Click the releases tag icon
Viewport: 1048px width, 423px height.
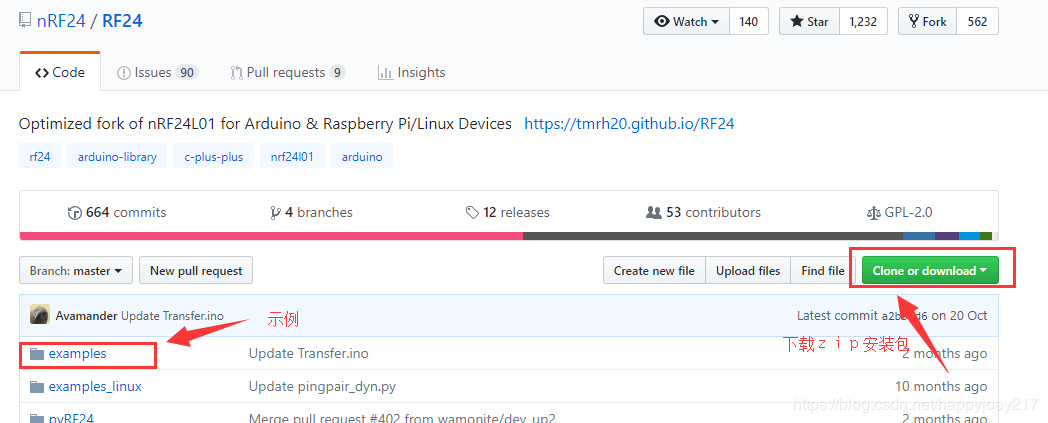(x=472, y=213)
